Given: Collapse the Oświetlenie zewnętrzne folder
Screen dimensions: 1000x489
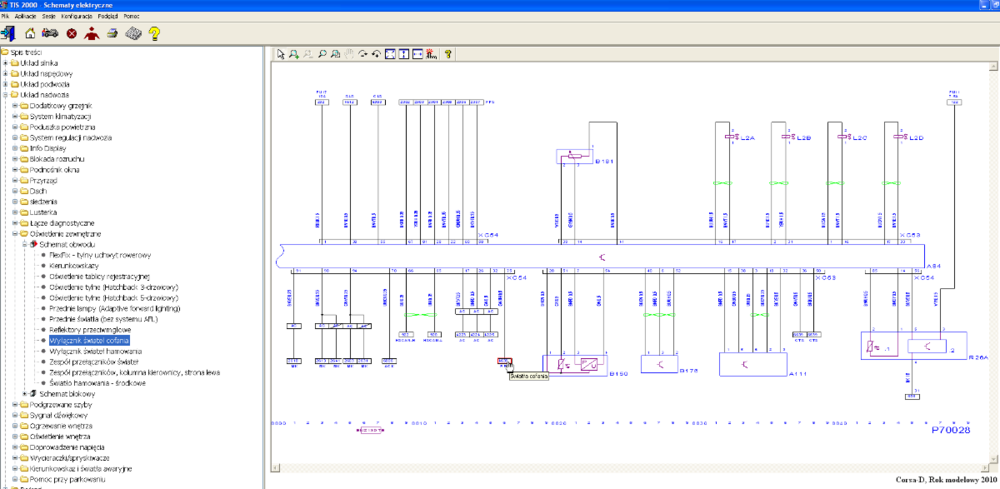Looking at the screenshot, I should point(15,233).
